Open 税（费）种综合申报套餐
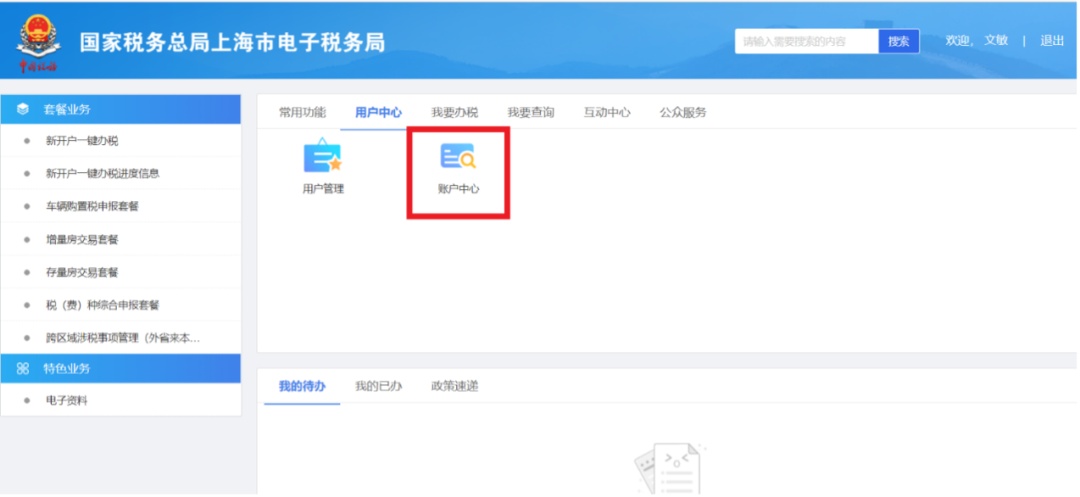Image resolution: width=1080 pixels, height=497 pixels. tap(103, 305)
